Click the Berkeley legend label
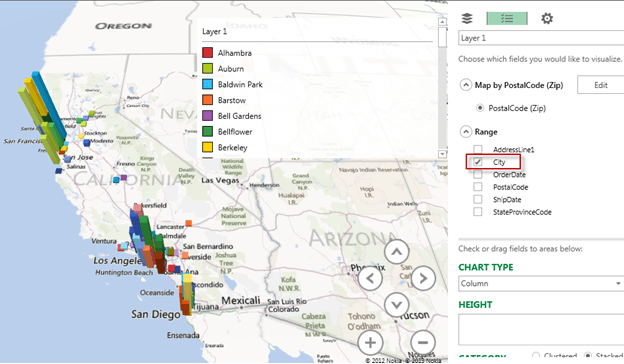624x364 pixels. tap(232, 148)
